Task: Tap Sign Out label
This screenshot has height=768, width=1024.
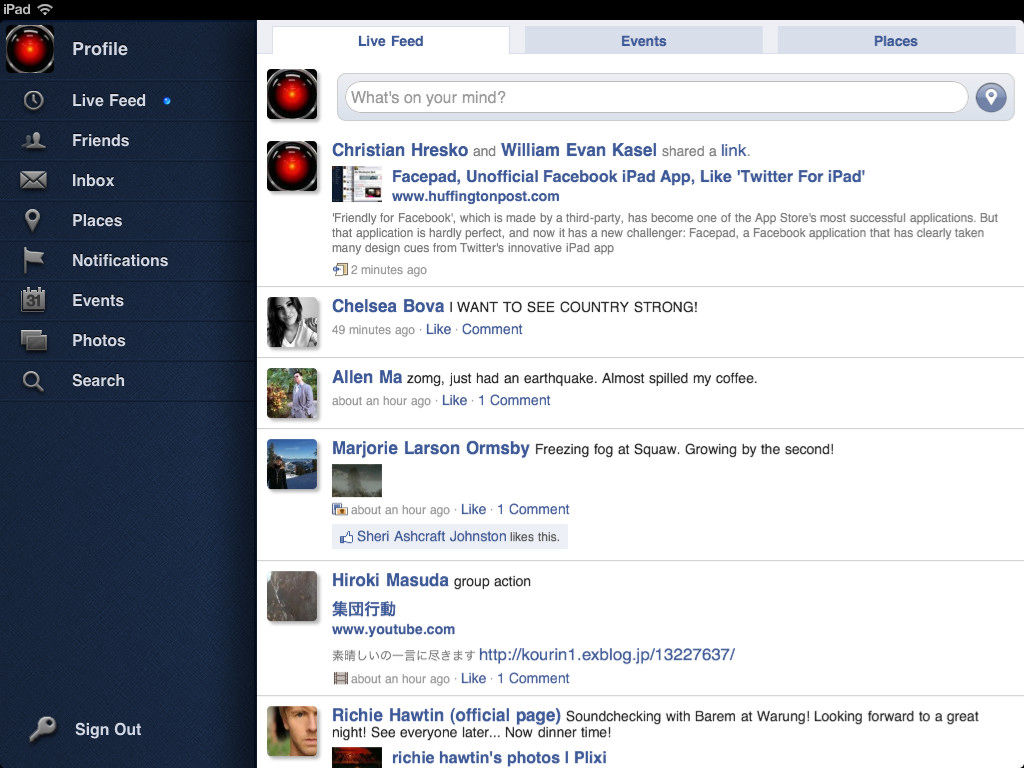Action: pyautogui.click(x=108, y=729)
